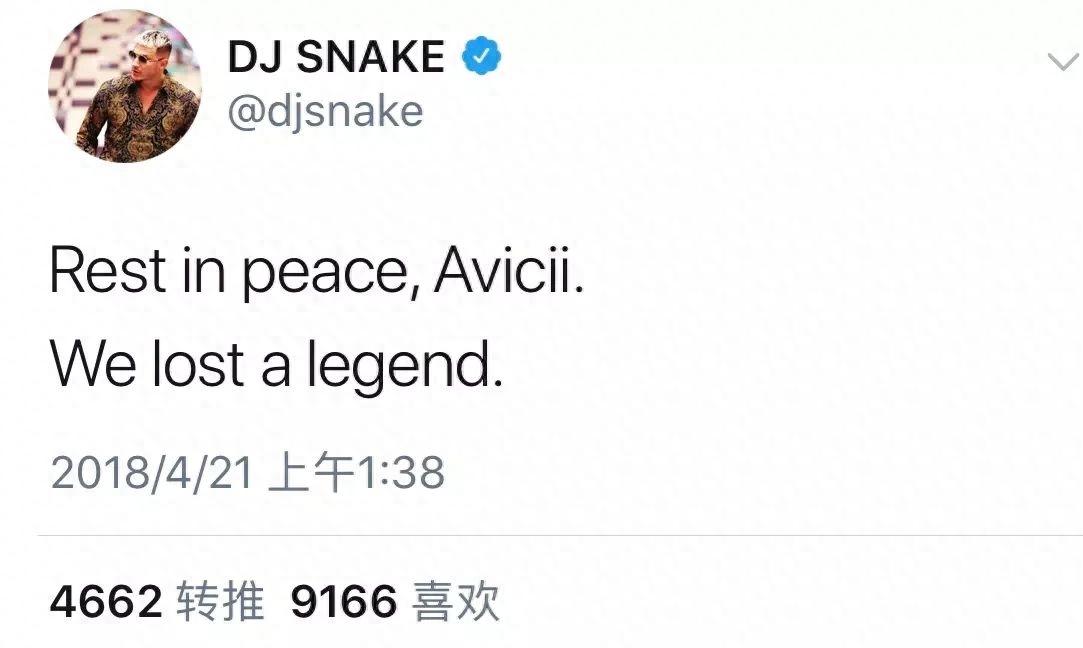The width and height of the screenshot is (1083, 648).
Task: Open the 2018/4/21 date stamp
Action: 151,473
